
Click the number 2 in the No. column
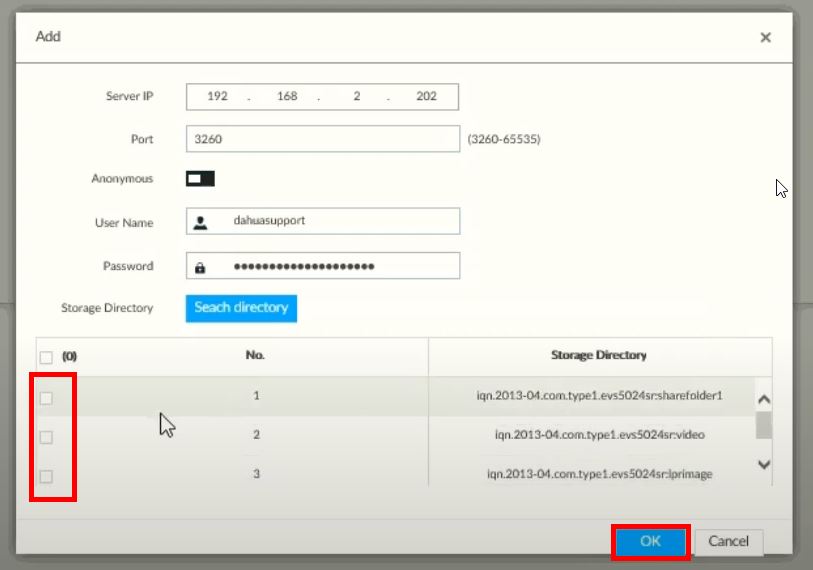(256, 435)
